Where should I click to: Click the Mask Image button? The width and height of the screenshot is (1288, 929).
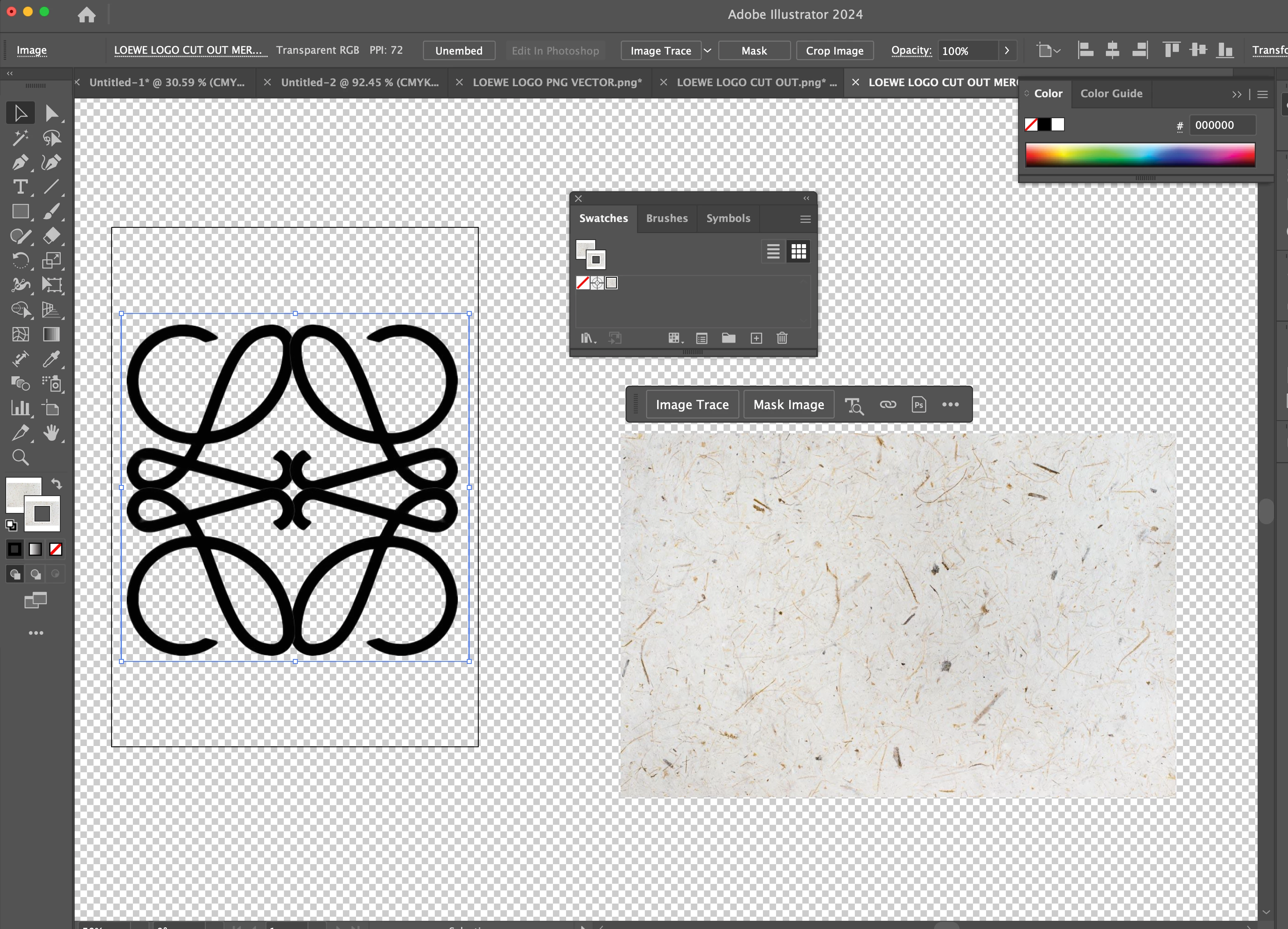click(x=788, y=405)
